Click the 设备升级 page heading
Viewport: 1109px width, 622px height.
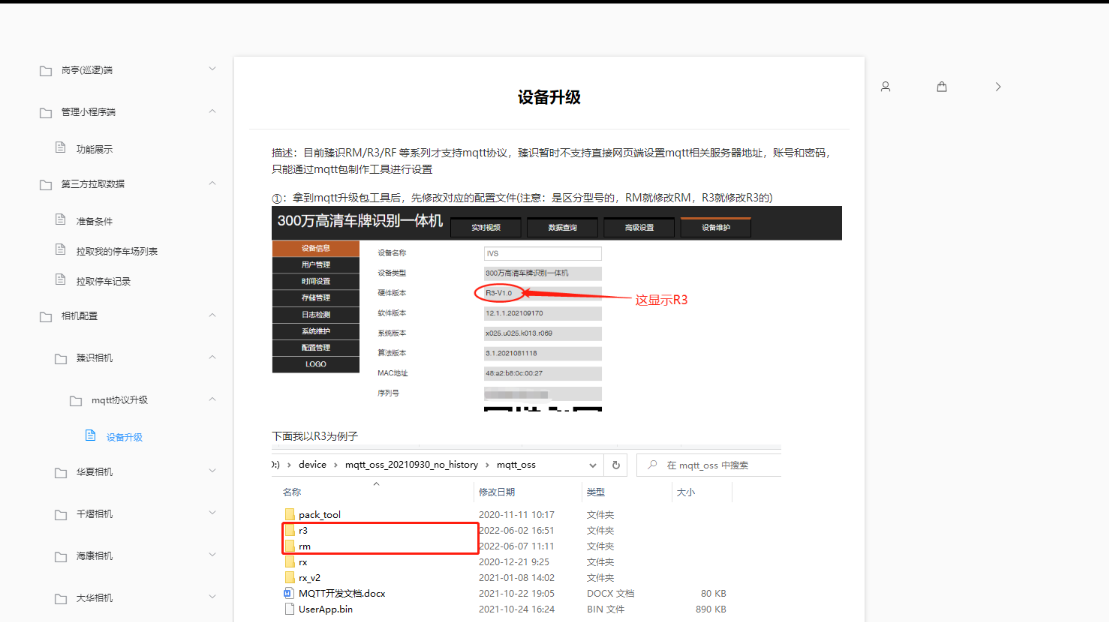(549, 98)
